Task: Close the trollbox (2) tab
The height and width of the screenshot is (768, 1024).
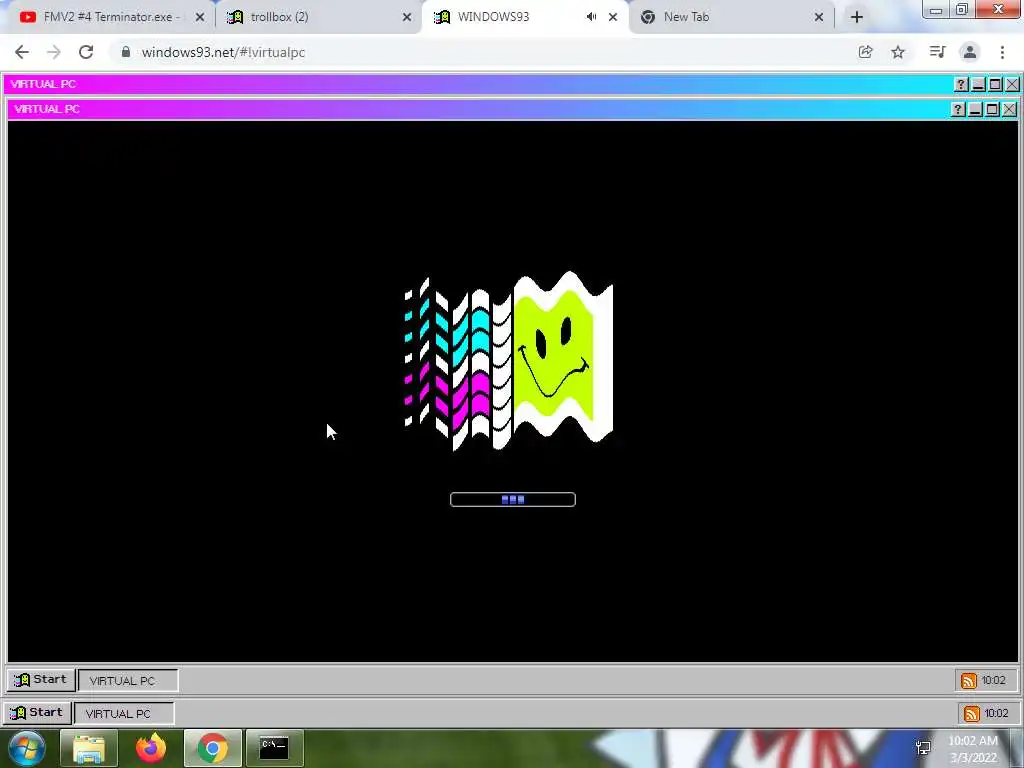Action: [x=407, y=17]
